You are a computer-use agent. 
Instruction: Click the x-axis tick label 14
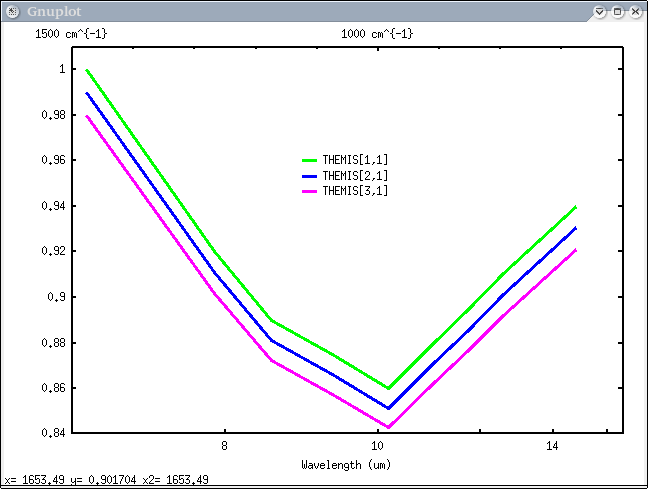(552, 446)
